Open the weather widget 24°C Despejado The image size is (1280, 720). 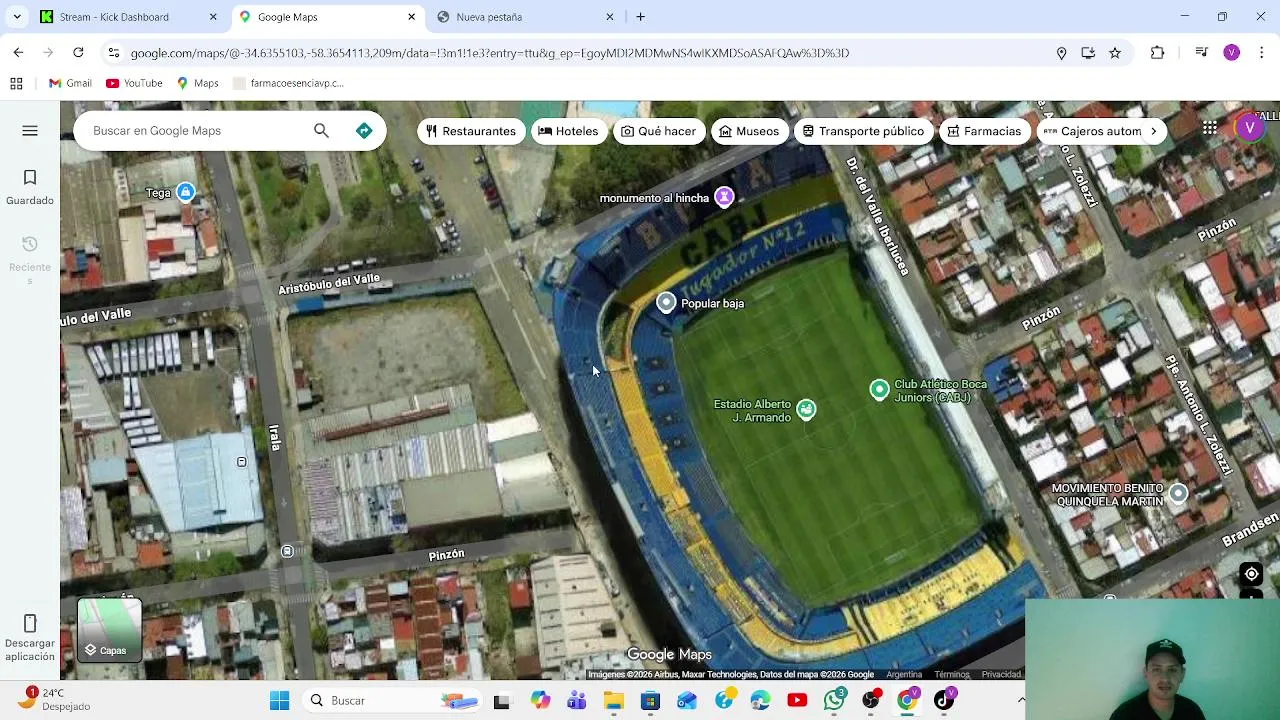[x=55, y=699]
